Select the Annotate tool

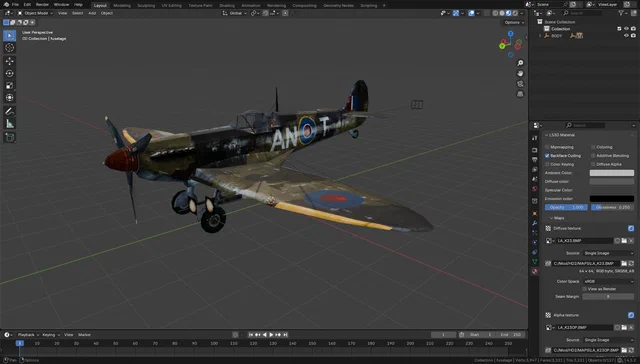tap(9, 111)
